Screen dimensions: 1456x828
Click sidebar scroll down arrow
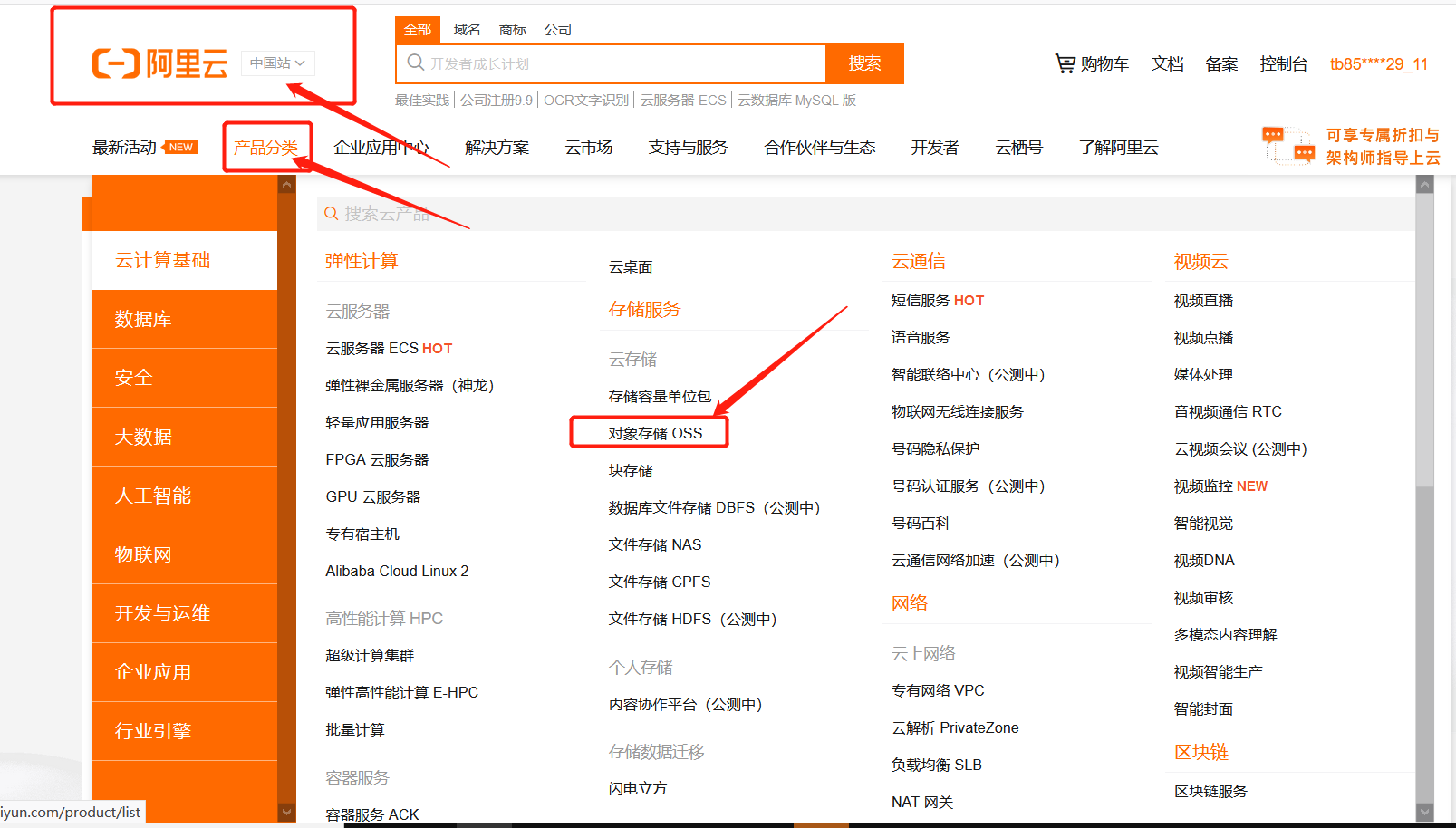[x=287, y=812]
